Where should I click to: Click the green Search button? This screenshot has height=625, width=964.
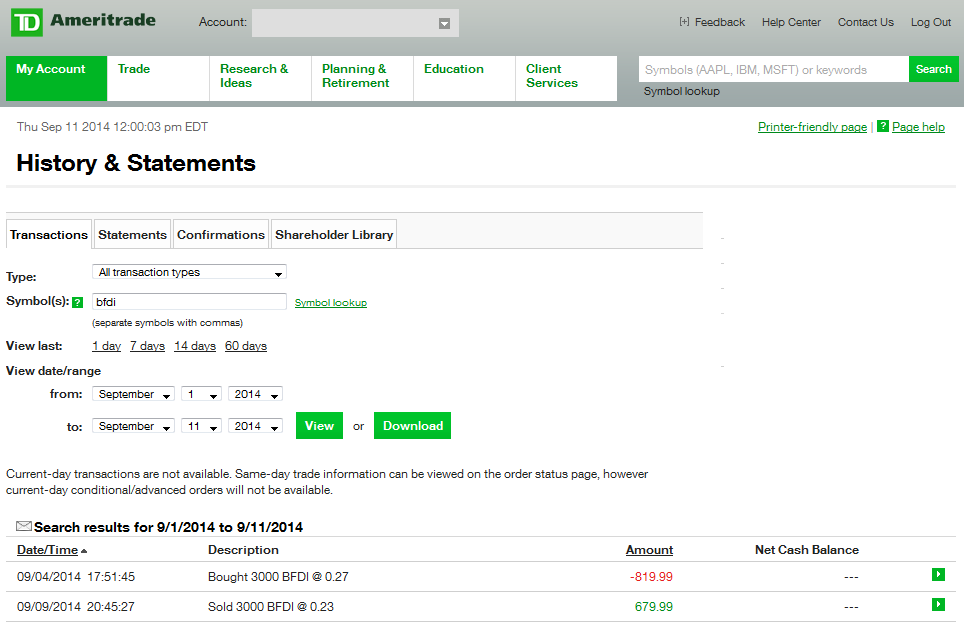[933, 69]
